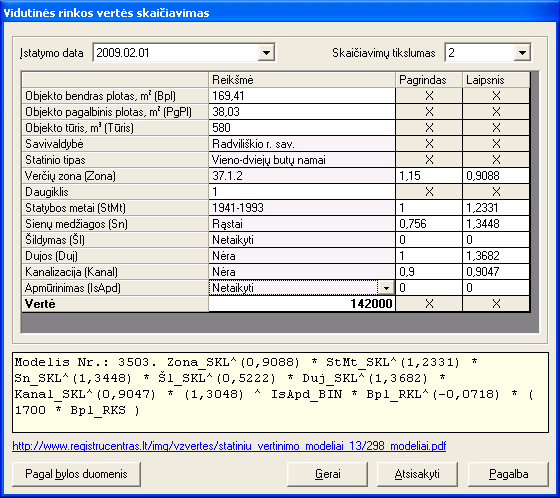
Task: Click the Pagrindas column header
Action: pyautogui.click(x=429, y=80)
